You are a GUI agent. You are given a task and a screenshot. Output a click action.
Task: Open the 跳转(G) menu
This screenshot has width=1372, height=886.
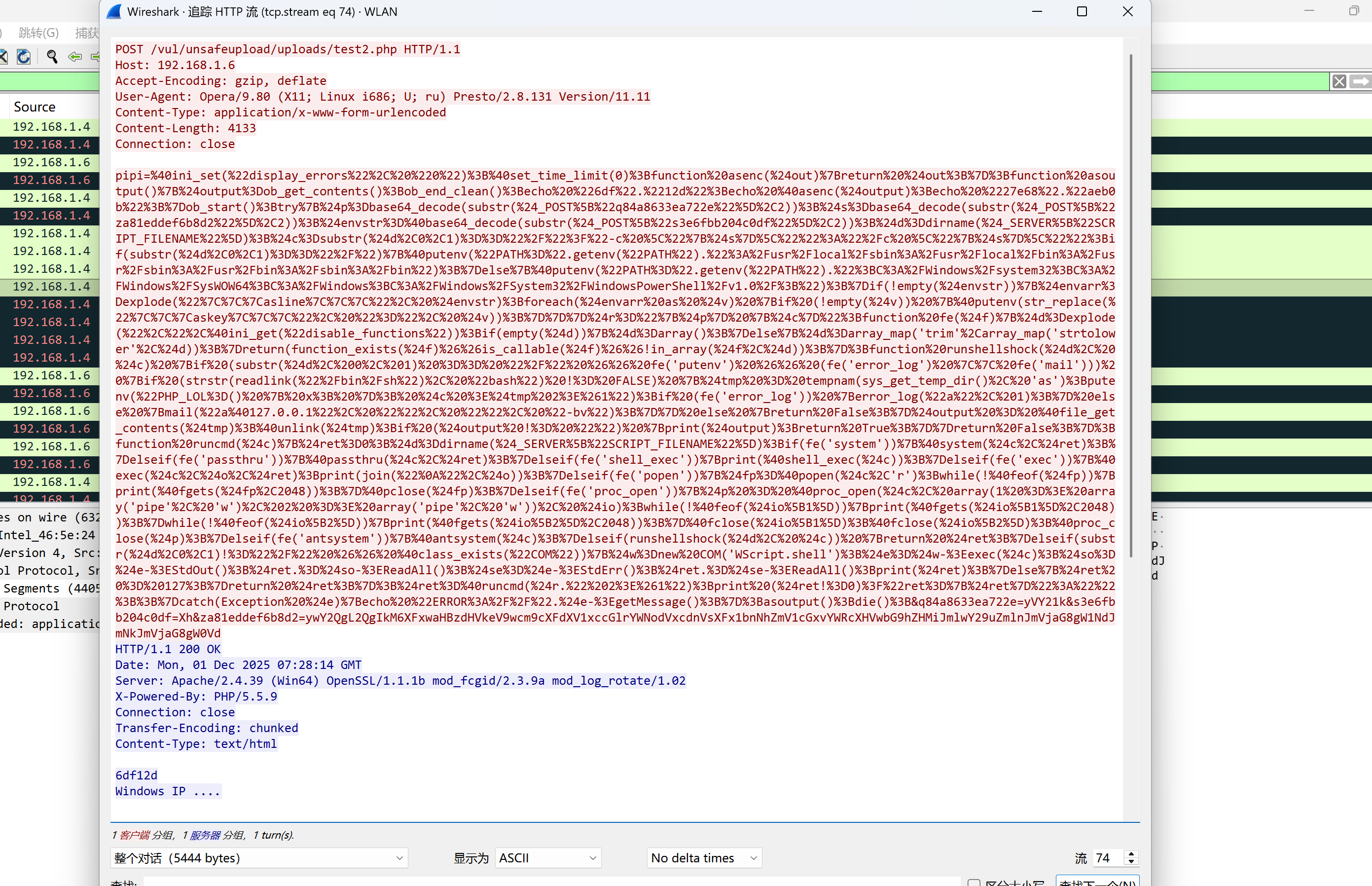(38, 33)
